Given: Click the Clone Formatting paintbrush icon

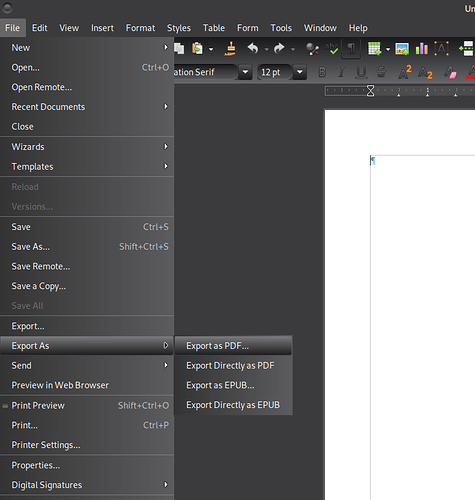Looking at the screenshot, I should coord(230,49).
